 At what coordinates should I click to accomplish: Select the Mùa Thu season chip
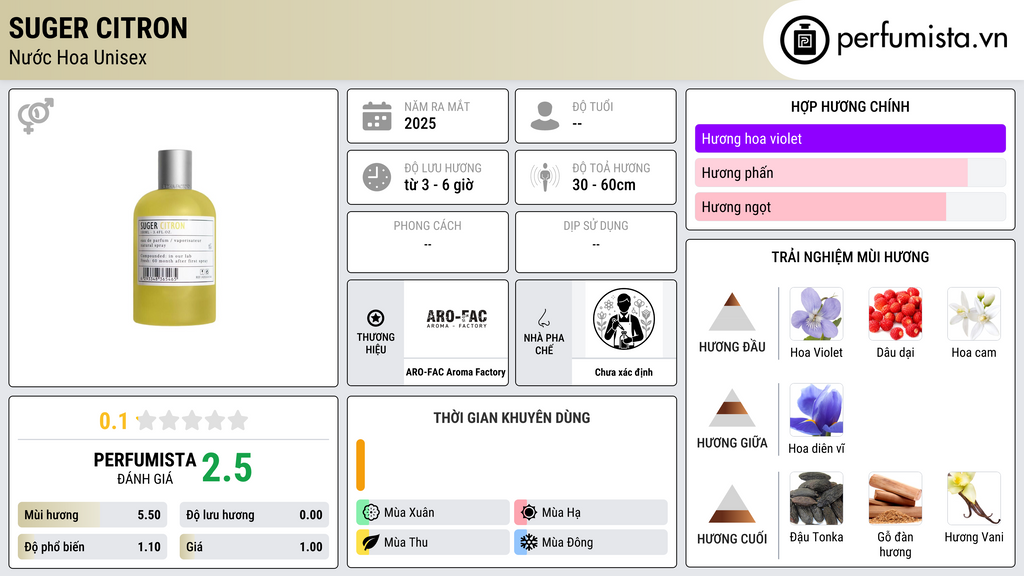point(433,542)
